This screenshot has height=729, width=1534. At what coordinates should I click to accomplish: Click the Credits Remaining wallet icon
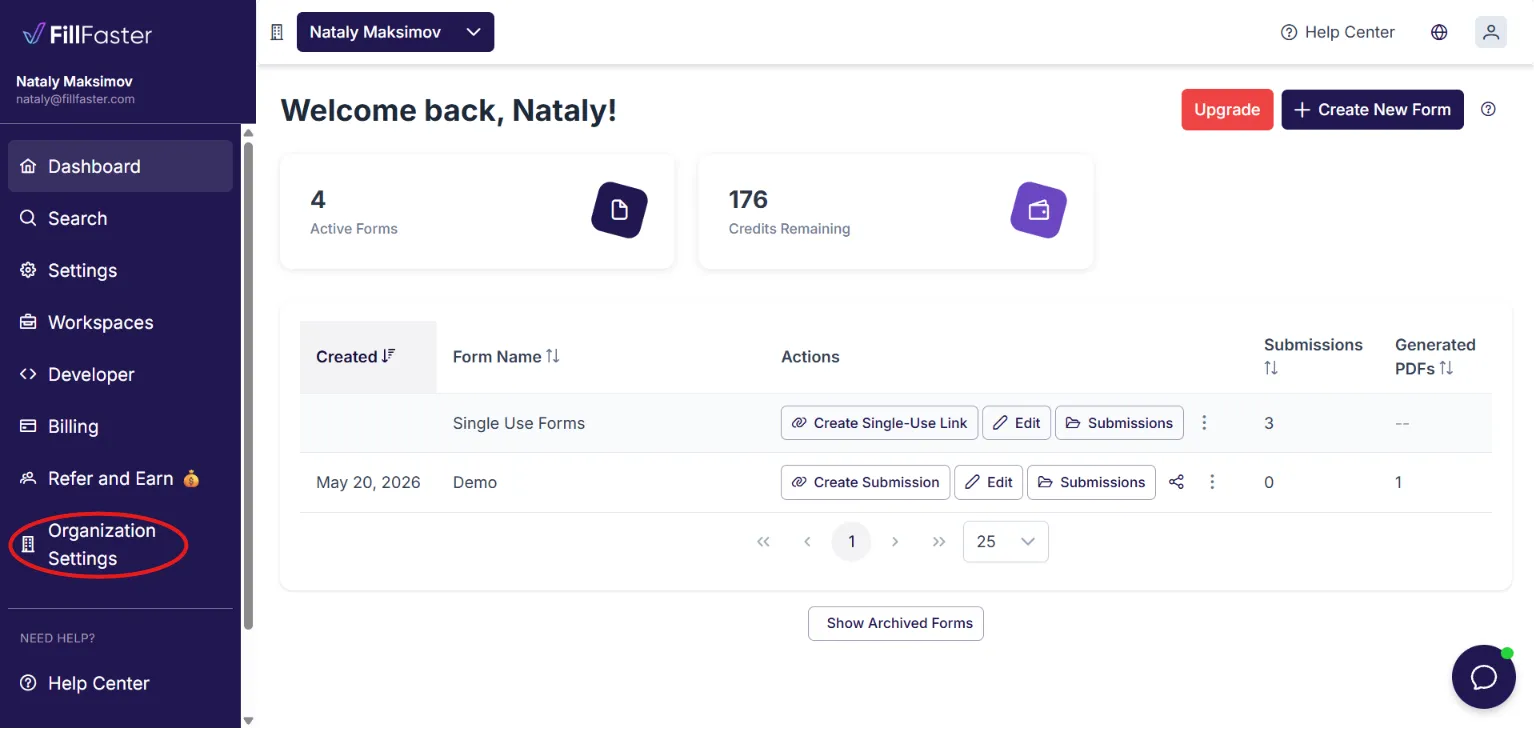point(1038,210)
